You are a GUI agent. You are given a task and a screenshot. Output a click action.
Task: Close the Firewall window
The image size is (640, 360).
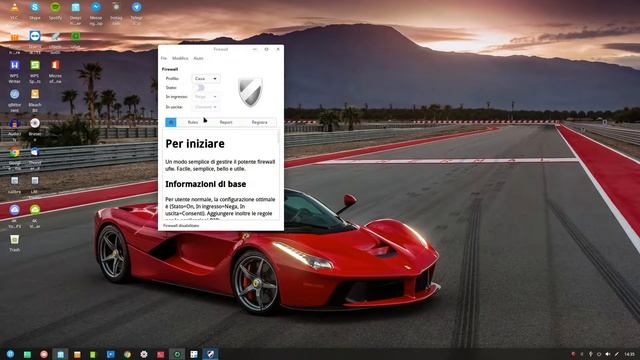[x=278, y=49]
